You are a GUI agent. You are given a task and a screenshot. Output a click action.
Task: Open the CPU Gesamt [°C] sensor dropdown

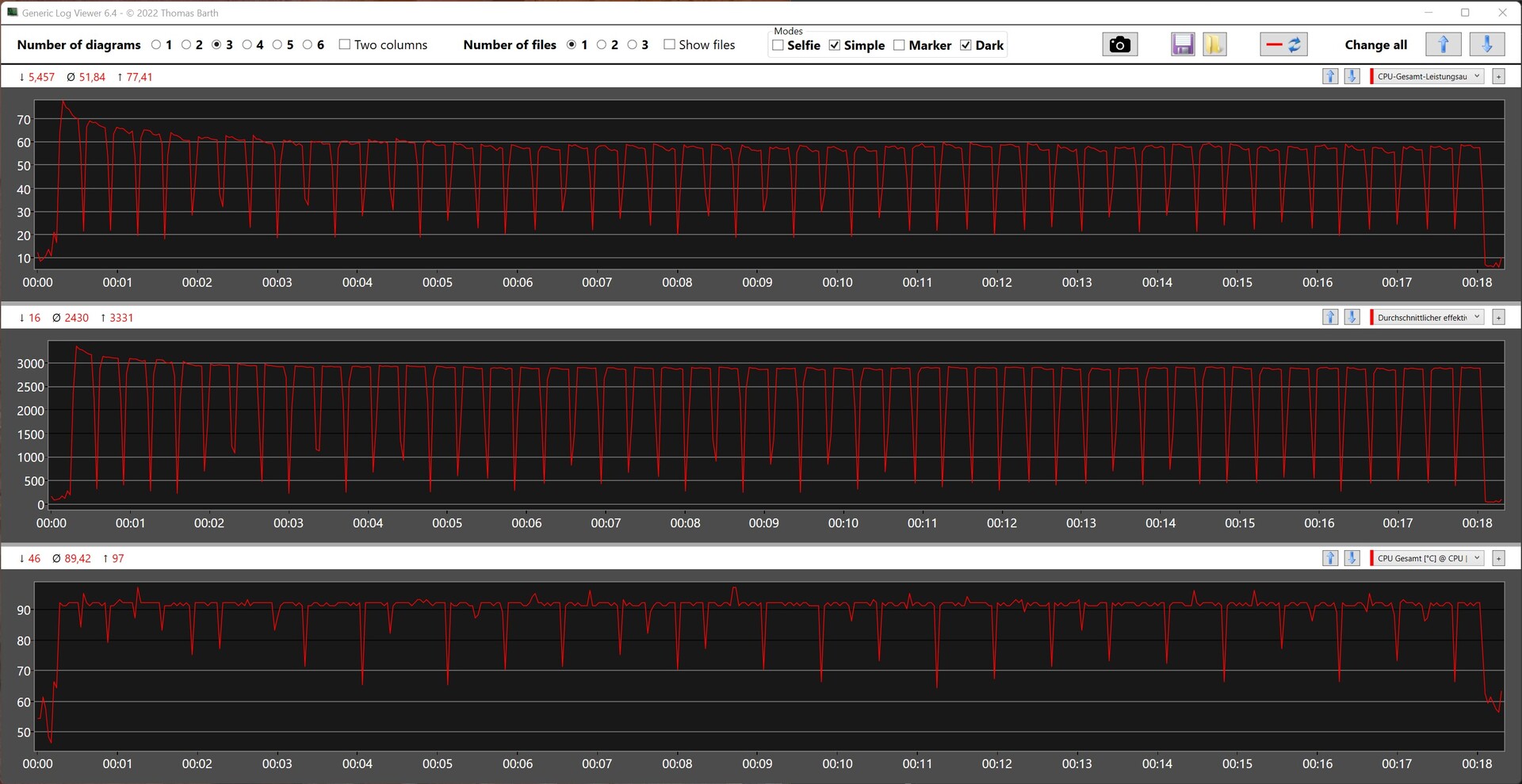pos(1428,558)
